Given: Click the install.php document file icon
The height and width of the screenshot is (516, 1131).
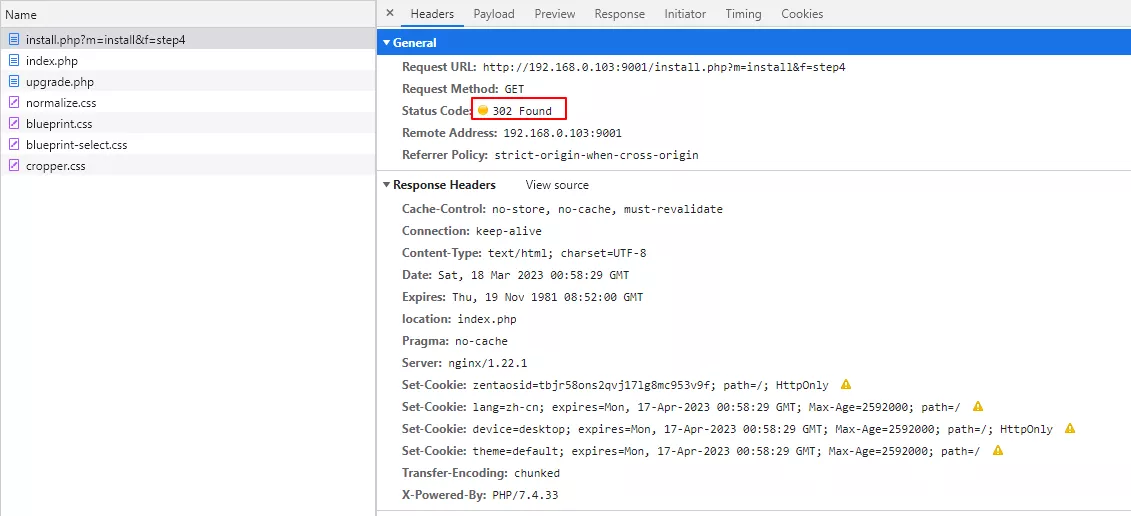Looking at the screenshot, I should (14, 40).
